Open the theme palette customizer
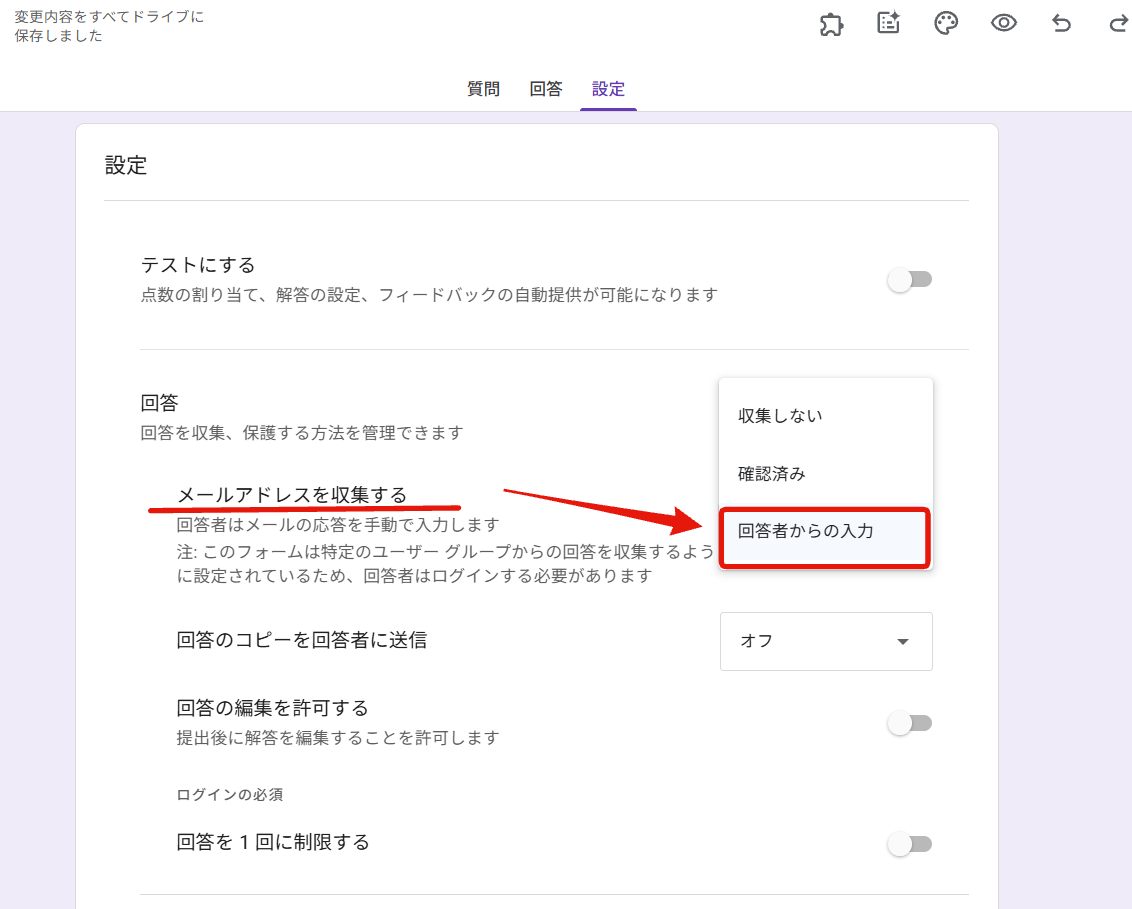The height and width of the screenshot is (909, 1132). tap(946, 24)
